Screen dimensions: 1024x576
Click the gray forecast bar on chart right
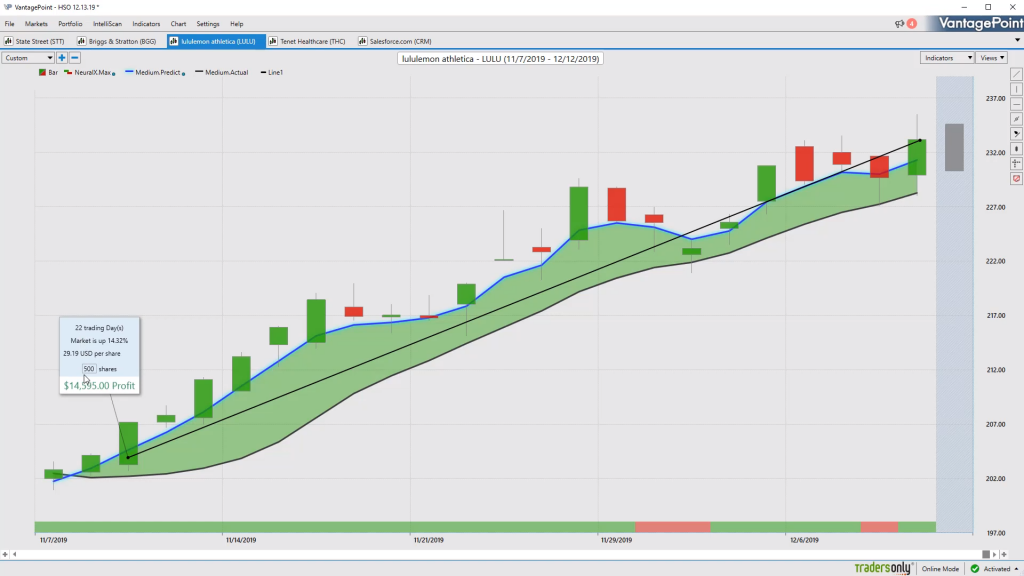954,148
